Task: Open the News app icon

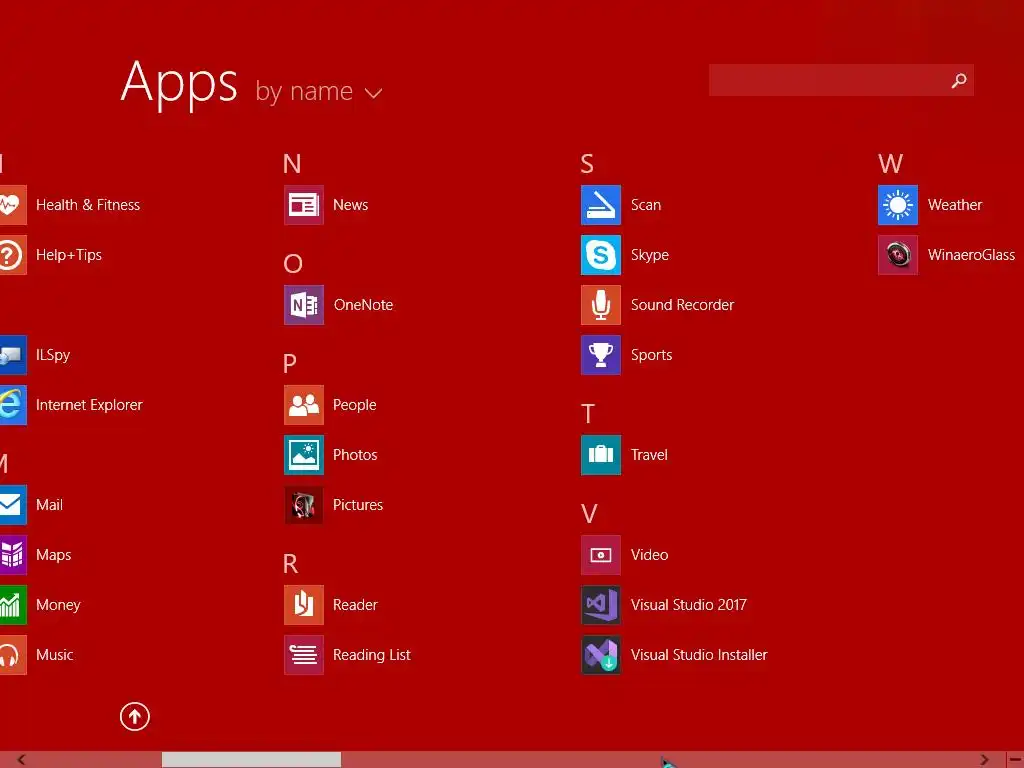Action: coord(304,205)
